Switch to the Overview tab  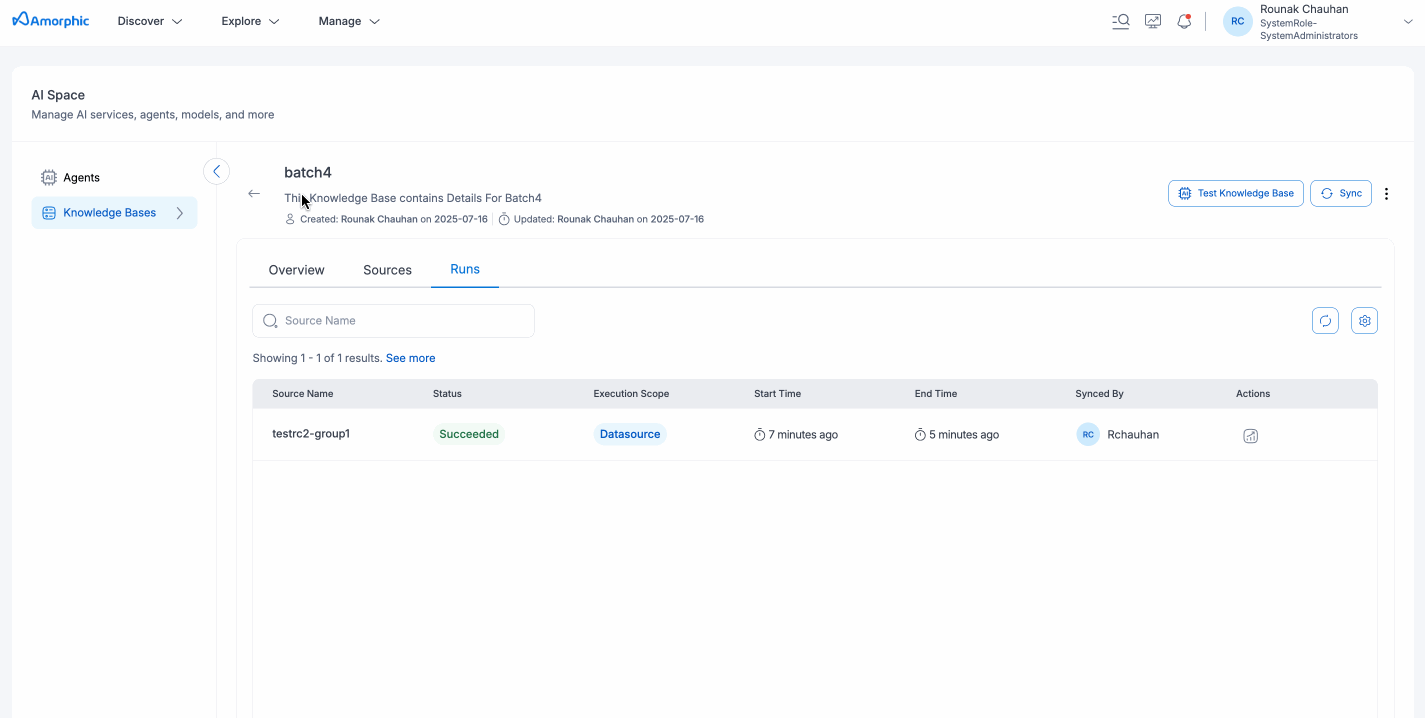296,270
